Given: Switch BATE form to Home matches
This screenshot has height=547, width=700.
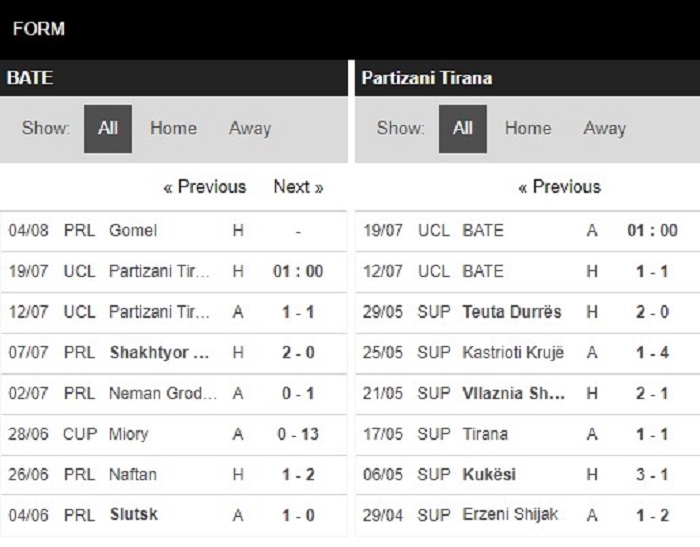Looking at the screenshot, I should 173,129.
